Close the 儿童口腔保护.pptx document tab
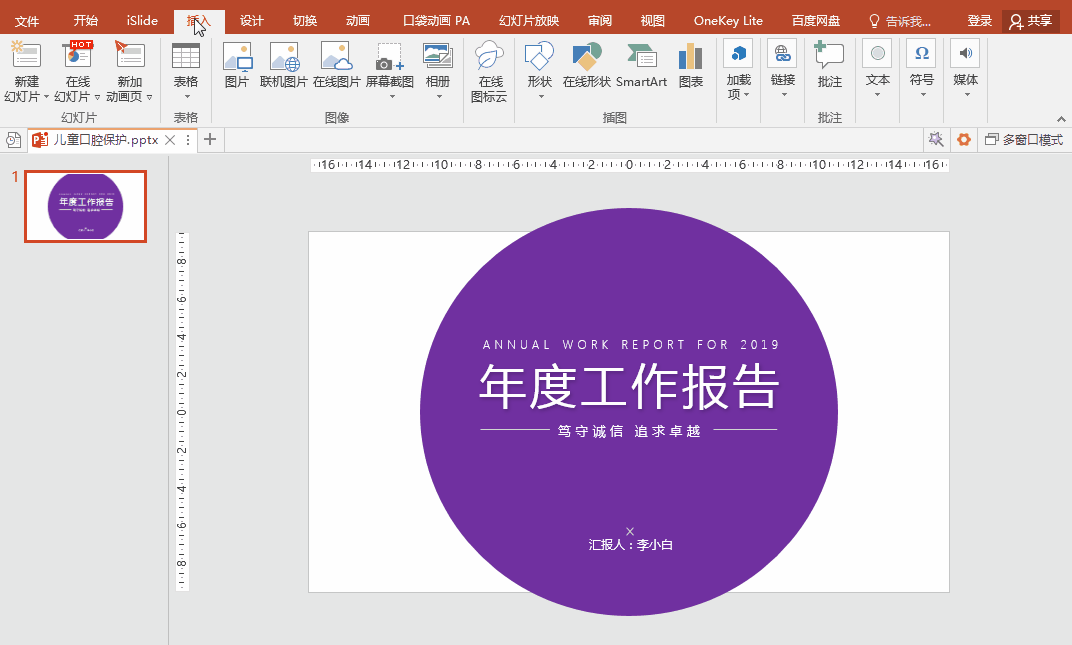 click(170, 140)
